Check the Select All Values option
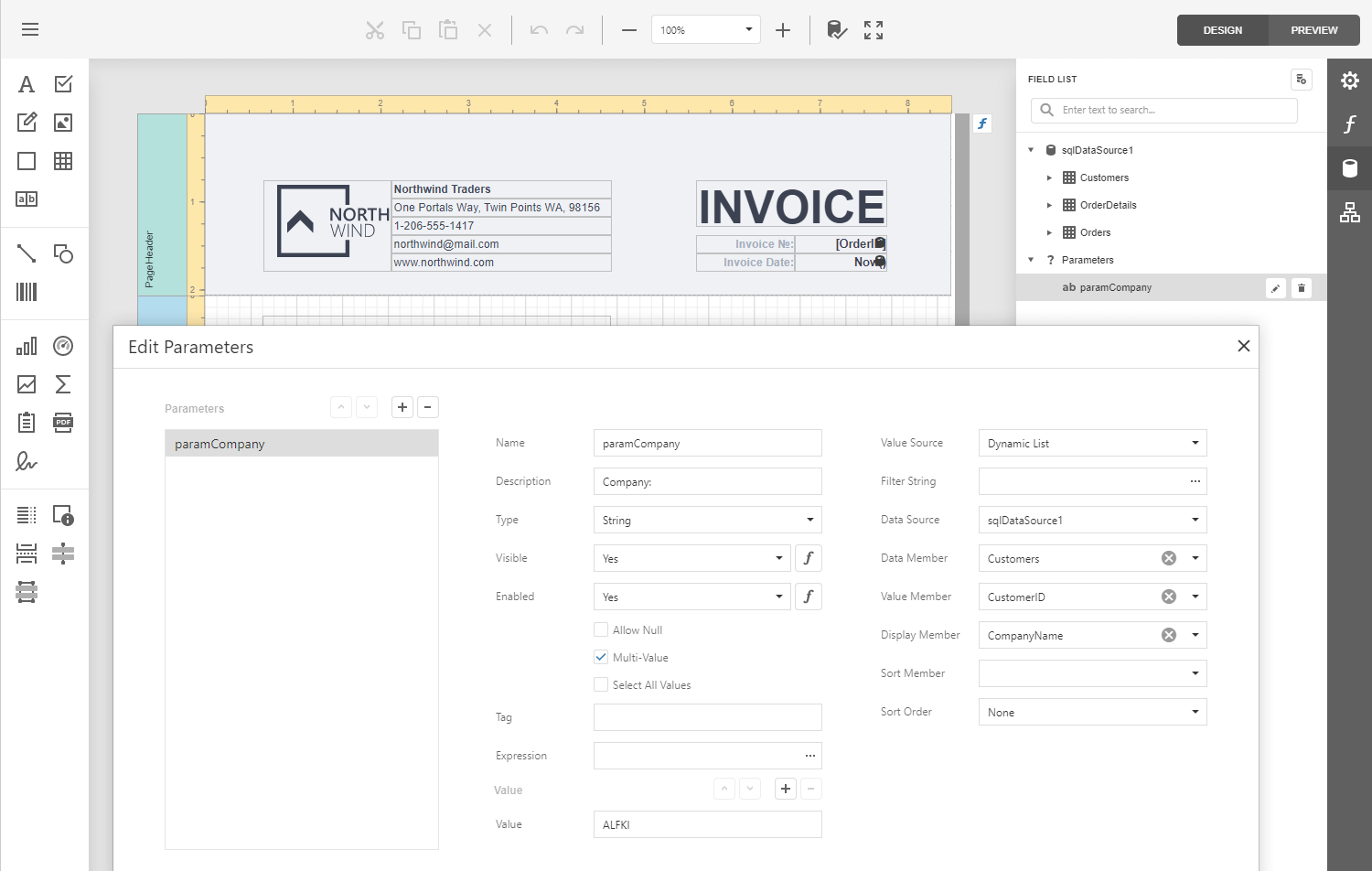Screen dimensions: 1372x871 point(601,684)
